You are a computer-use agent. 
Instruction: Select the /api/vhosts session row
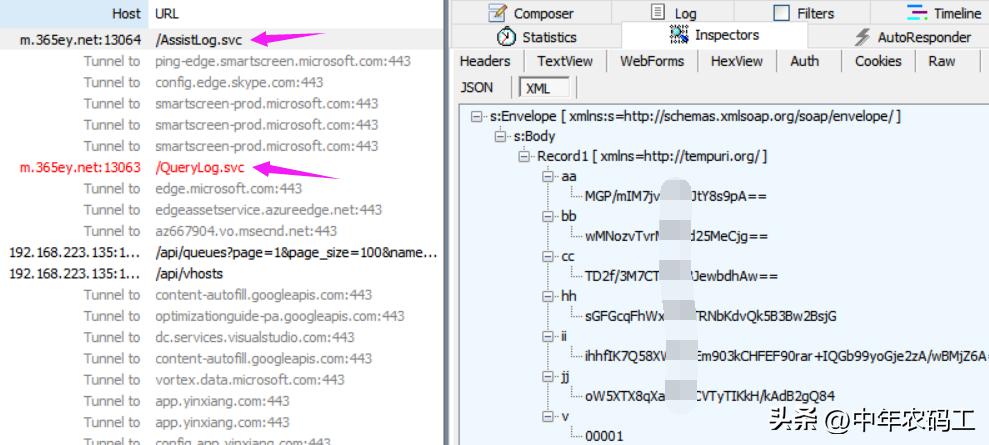tap(221, 274)
